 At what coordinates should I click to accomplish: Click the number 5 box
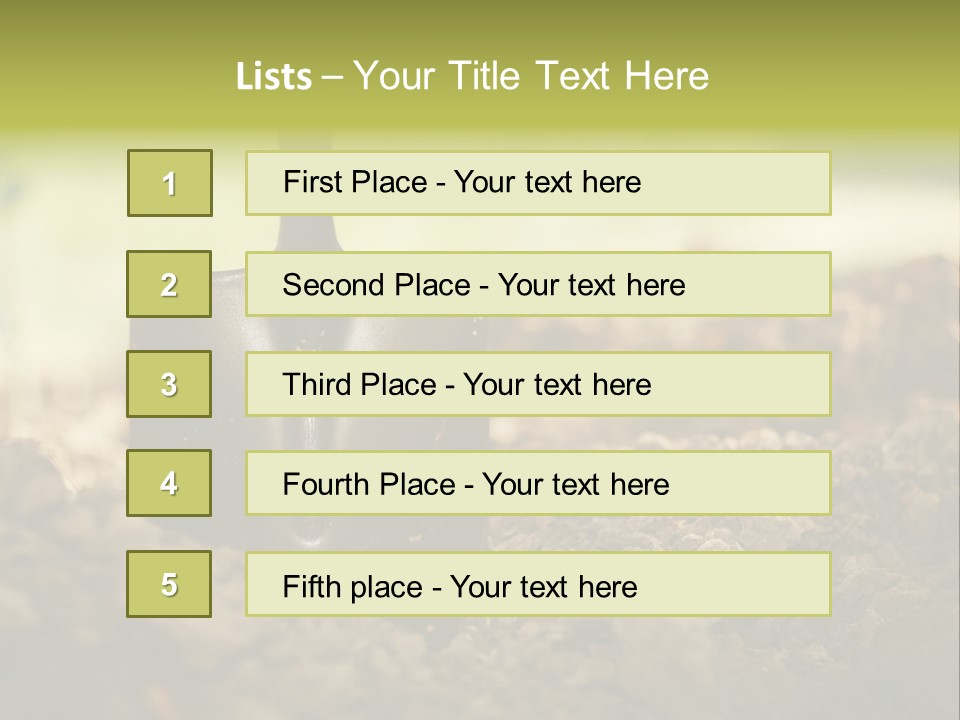[x=170, y=584]
